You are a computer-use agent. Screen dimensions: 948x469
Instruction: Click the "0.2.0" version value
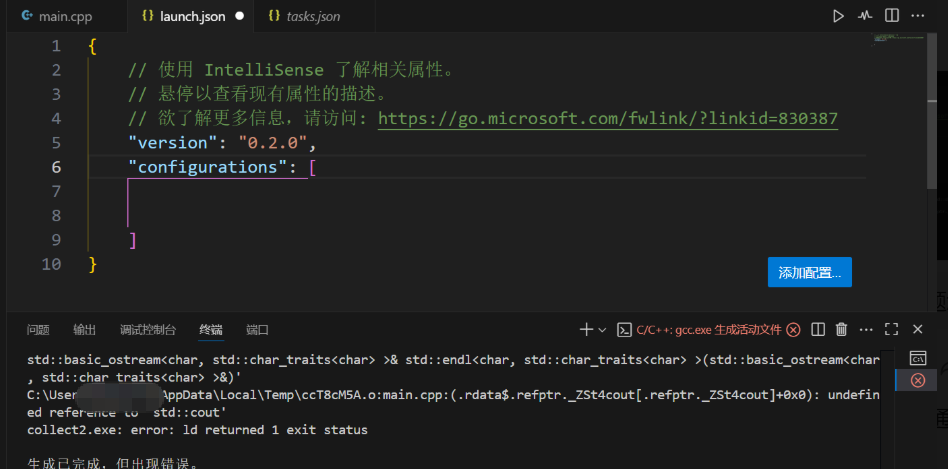[x=273, y=143]
